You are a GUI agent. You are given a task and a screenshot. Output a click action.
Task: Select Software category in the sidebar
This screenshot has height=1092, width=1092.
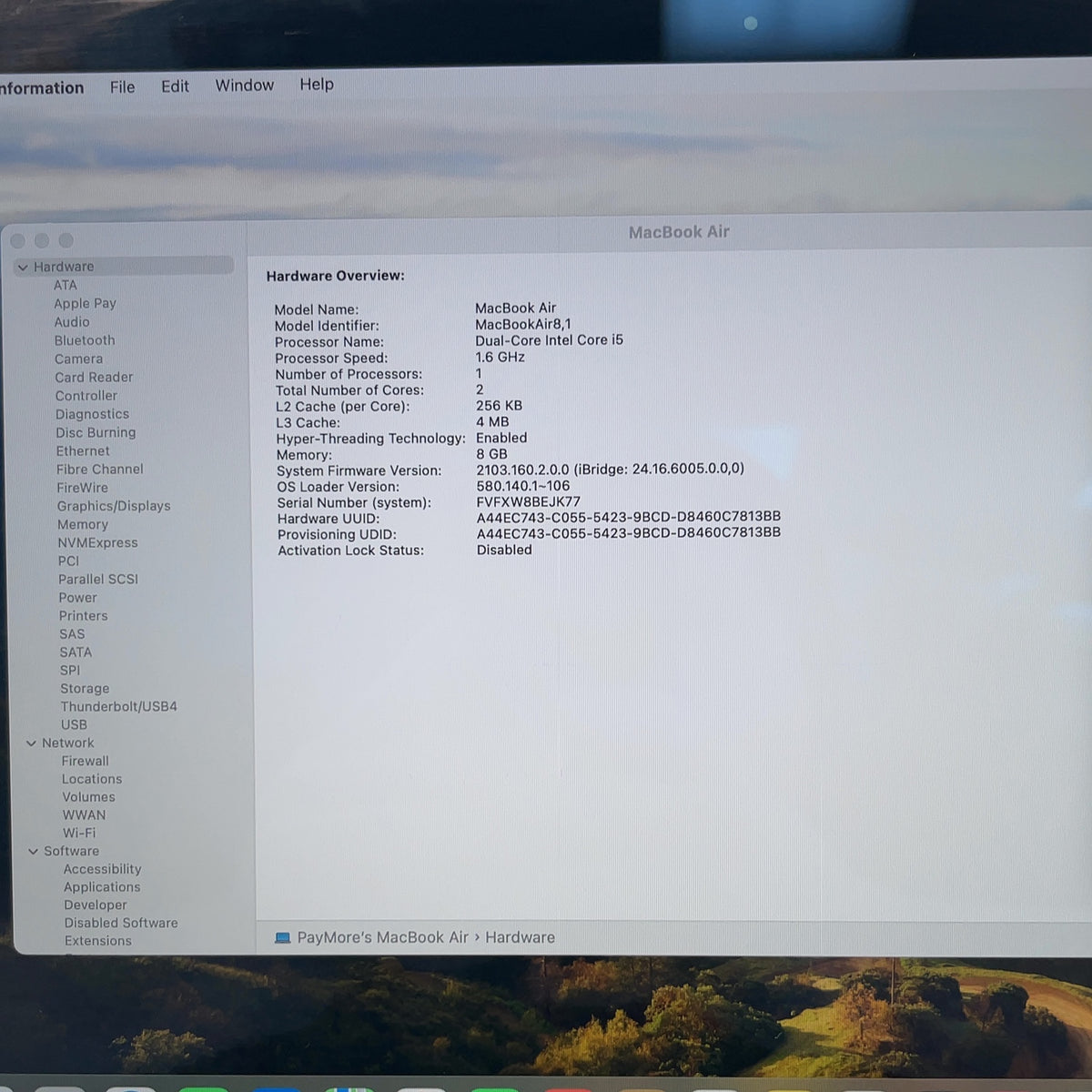tap(72, 851)
